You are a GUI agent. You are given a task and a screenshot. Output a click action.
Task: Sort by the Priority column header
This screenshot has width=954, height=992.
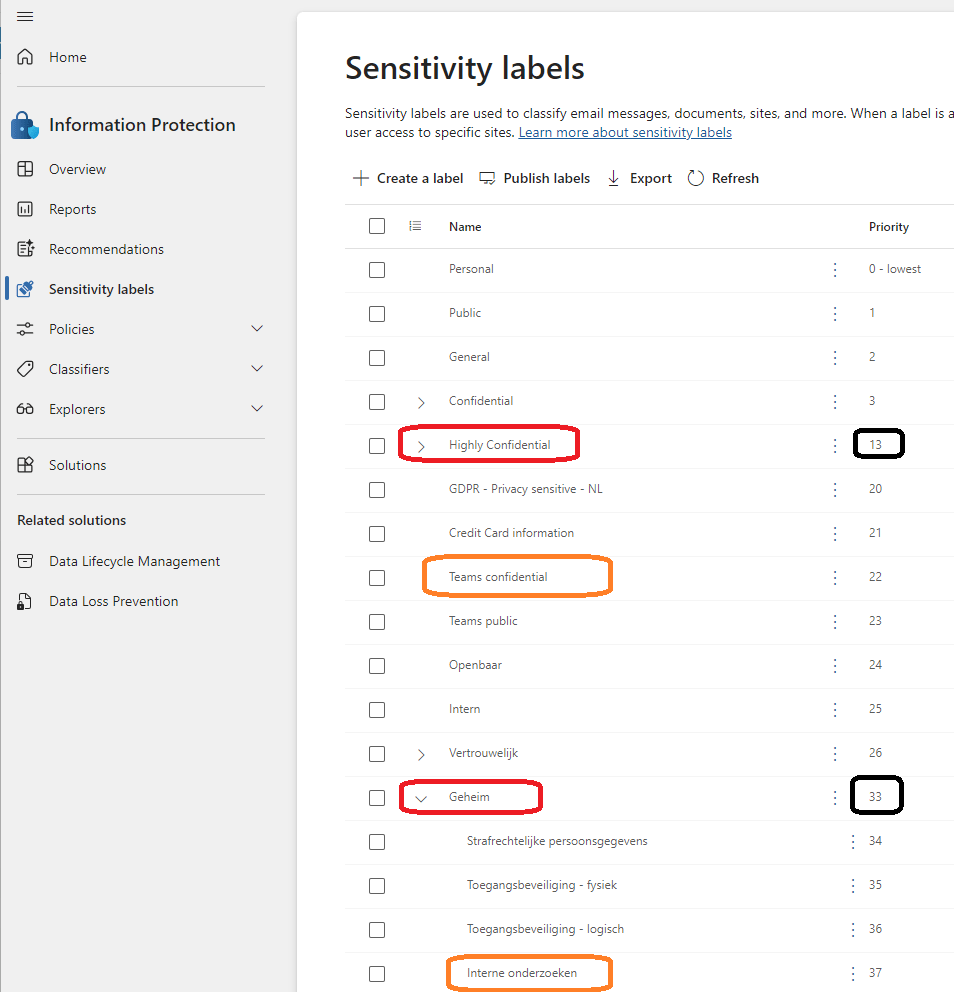[x=888, y=227]
